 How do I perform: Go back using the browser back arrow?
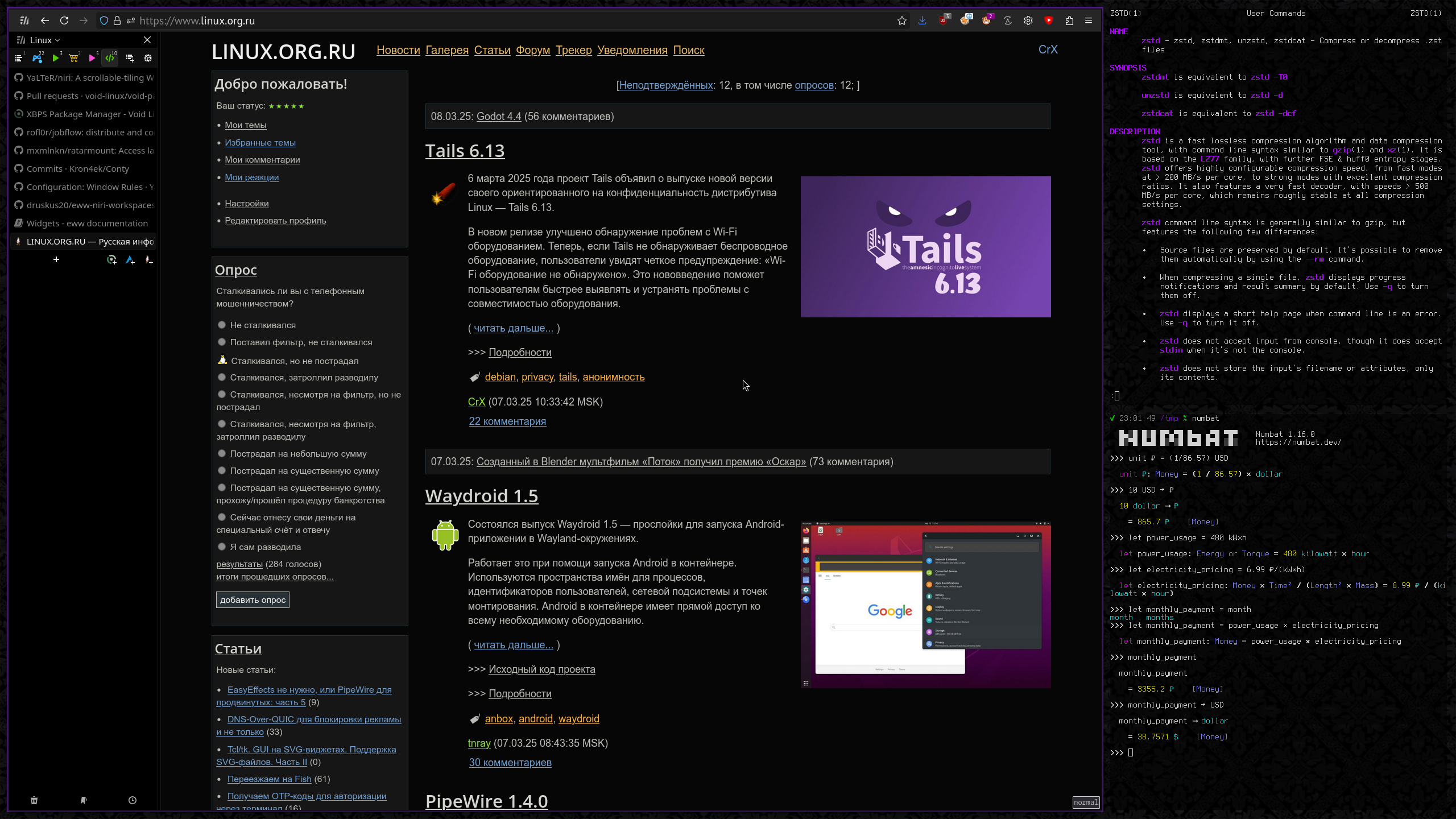click(x=44, y=20)
